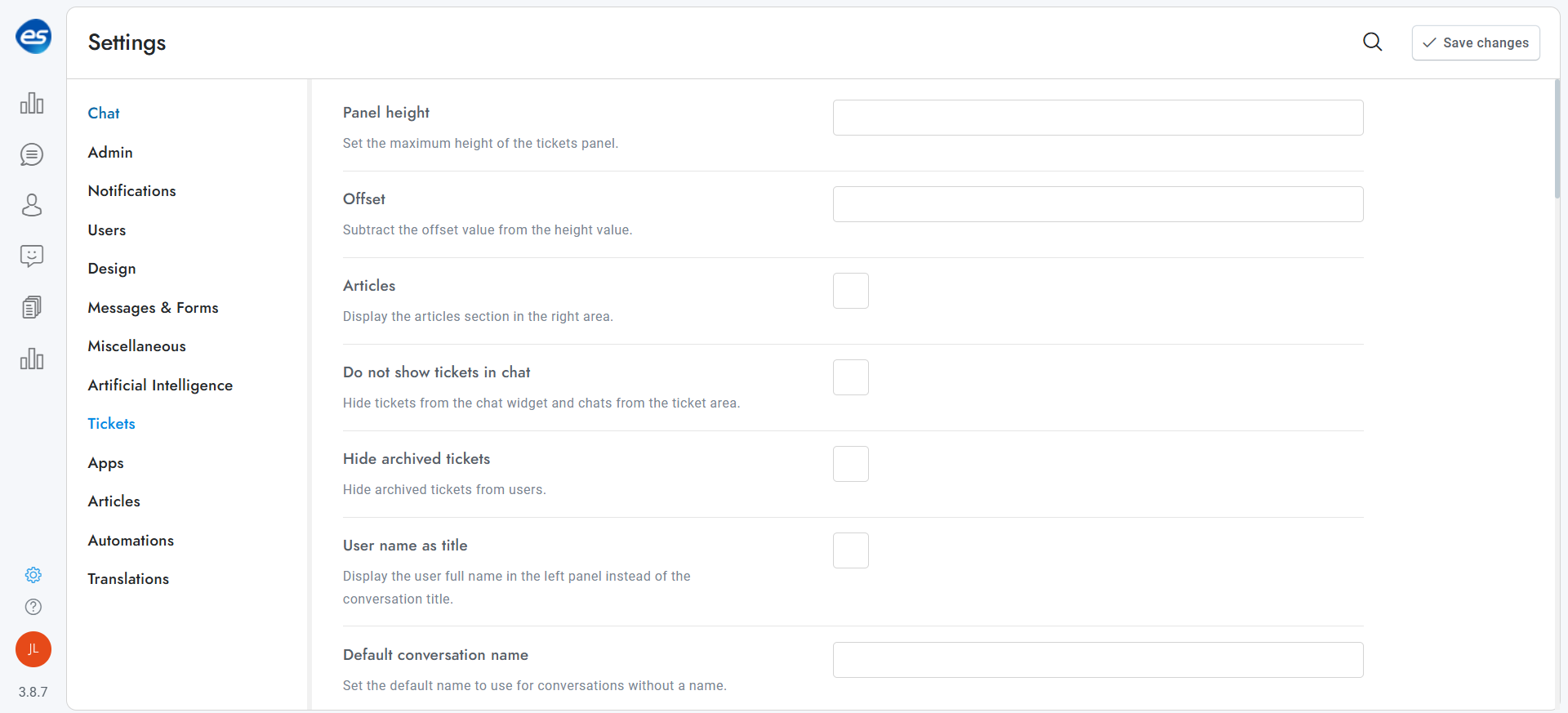Open the chatbot widget icon in sidebar
The image size is (1568, 713).
(32, 256)
